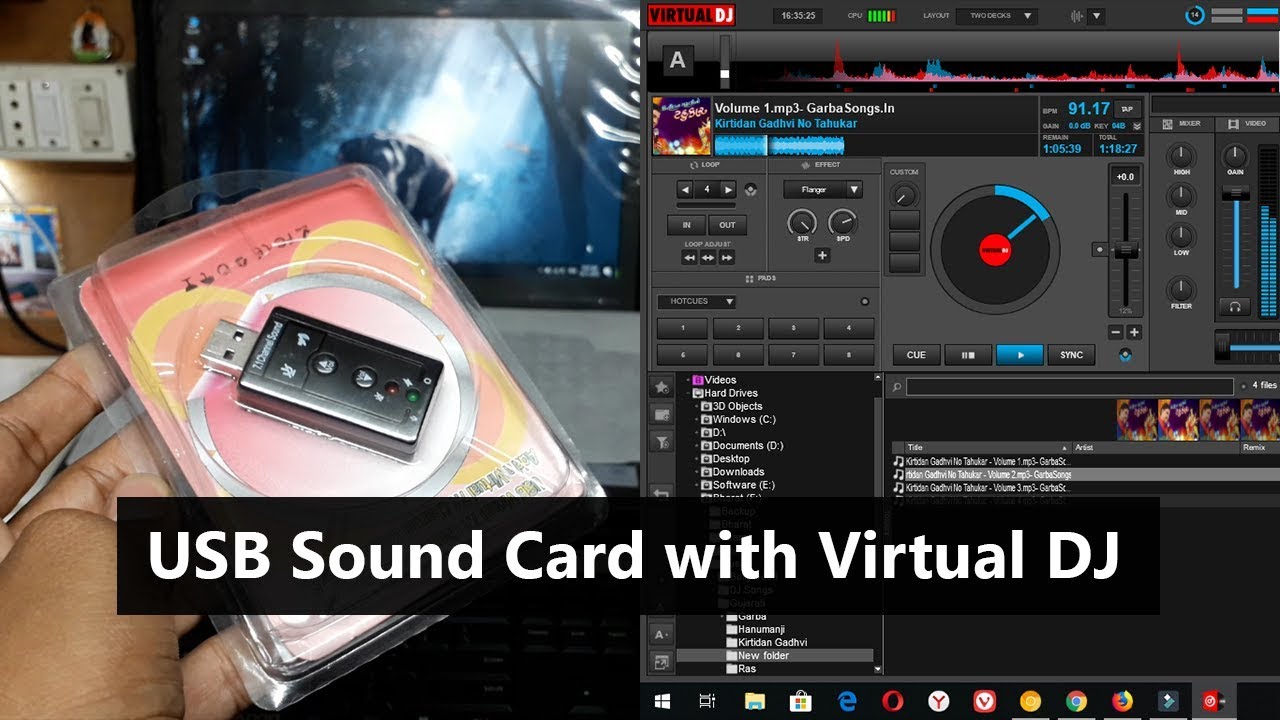Launch Firefox from the taskbar
The height and width of the screenshot is (720, 1280).
[x=1122, y=702]
